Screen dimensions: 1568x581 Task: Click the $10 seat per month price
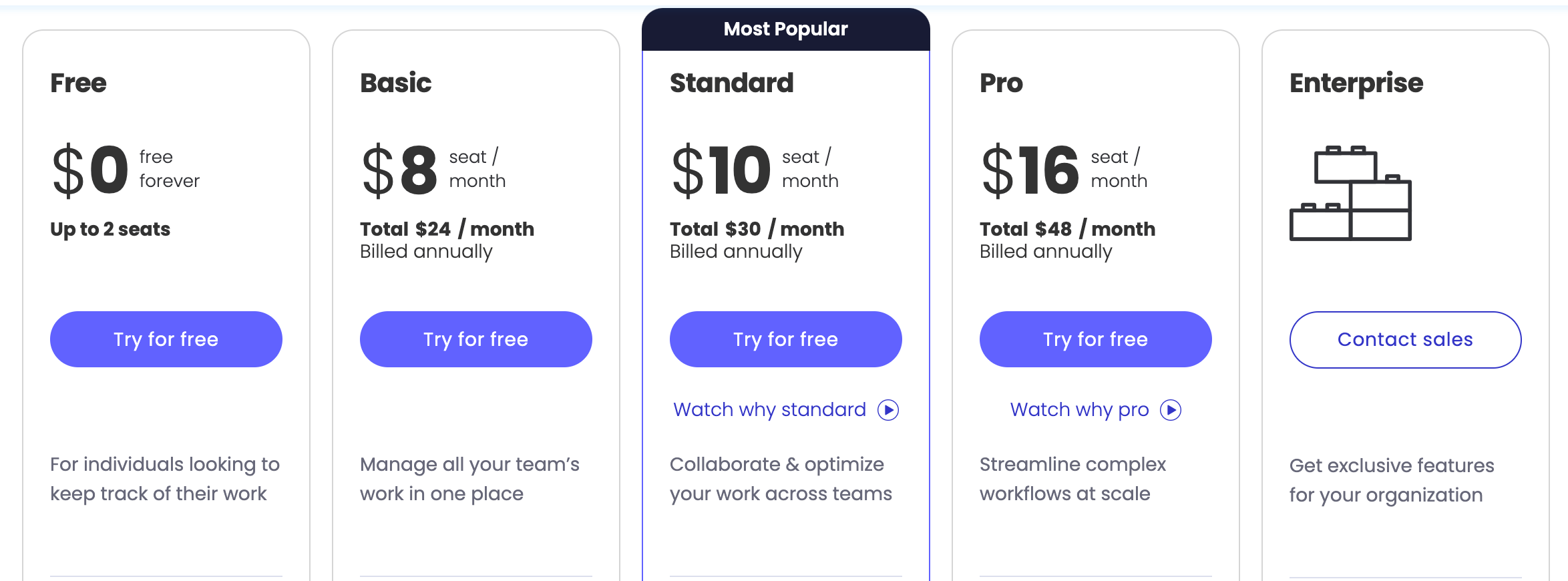(755, 170)
